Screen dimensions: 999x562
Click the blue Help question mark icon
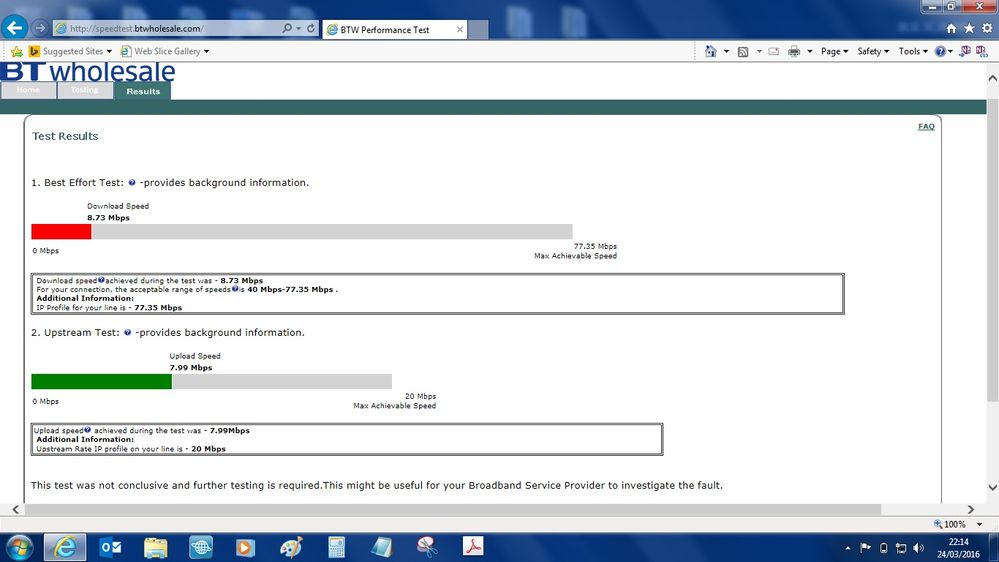940,52
